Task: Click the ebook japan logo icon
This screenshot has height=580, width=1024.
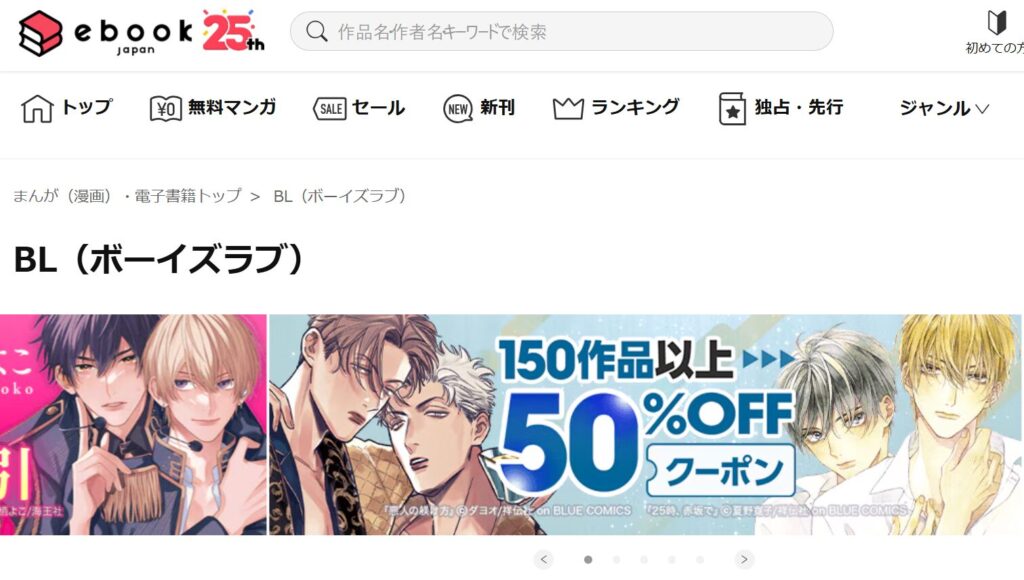Action: click(40, 33)
